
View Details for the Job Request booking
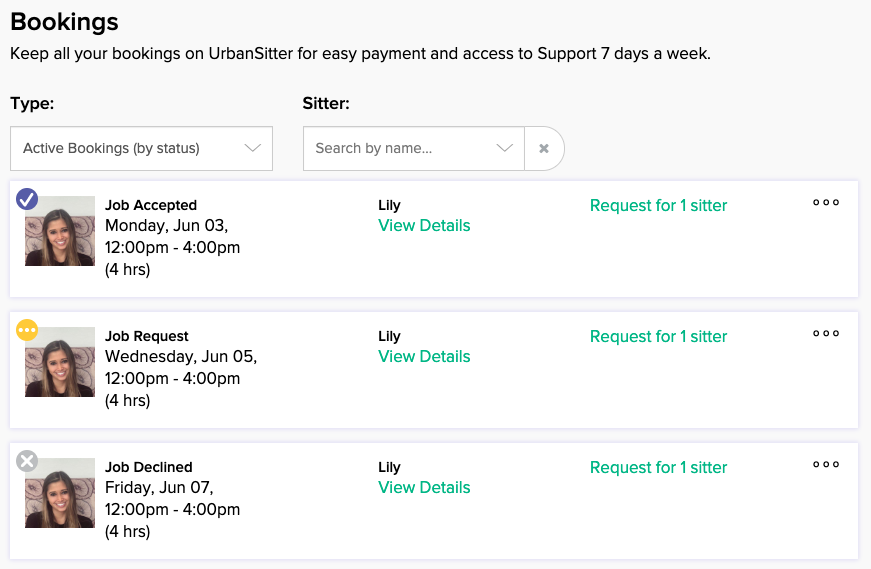pos(424,357)
